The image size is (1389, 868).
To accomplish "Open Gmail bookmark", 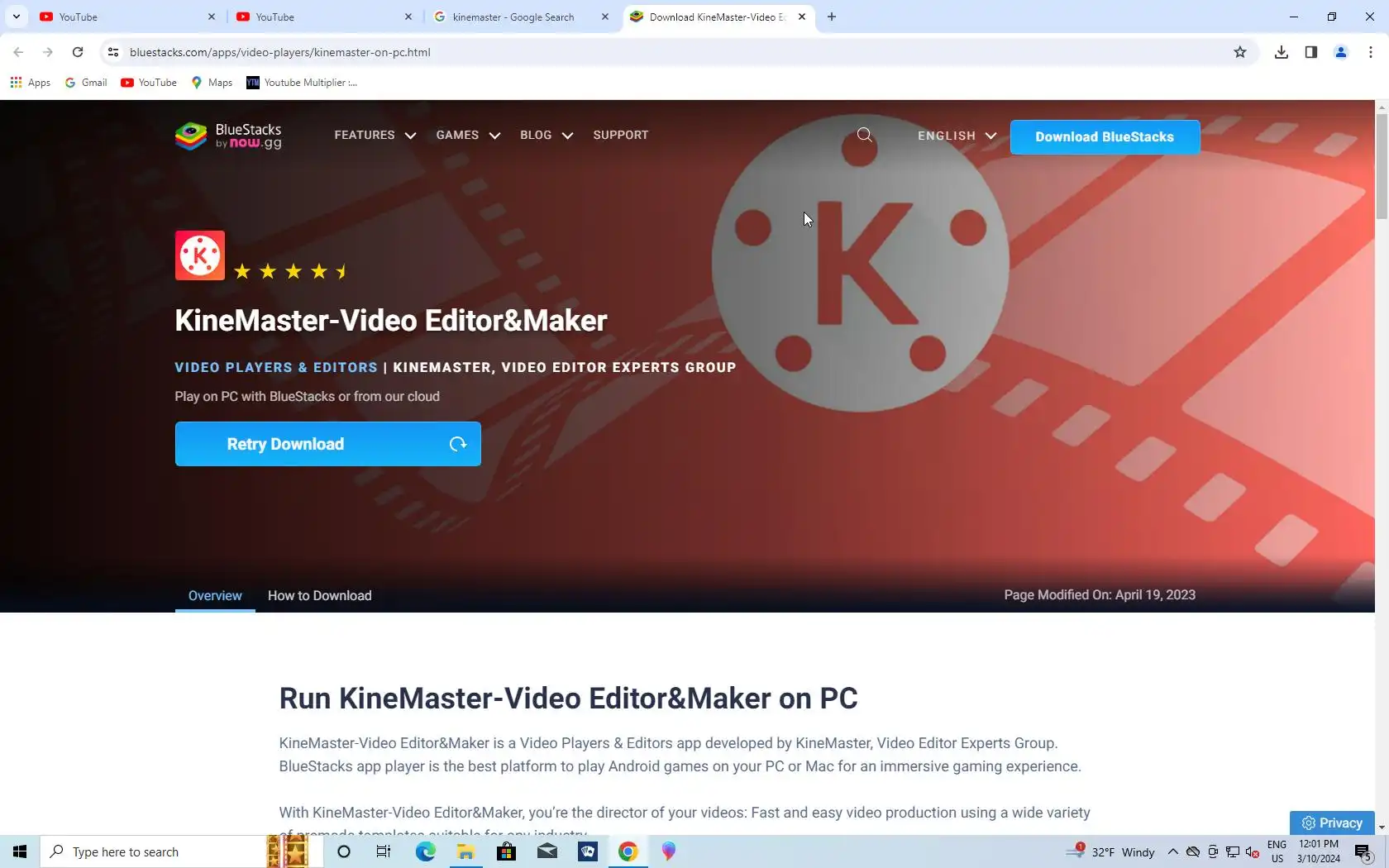I will coord(86,83).
